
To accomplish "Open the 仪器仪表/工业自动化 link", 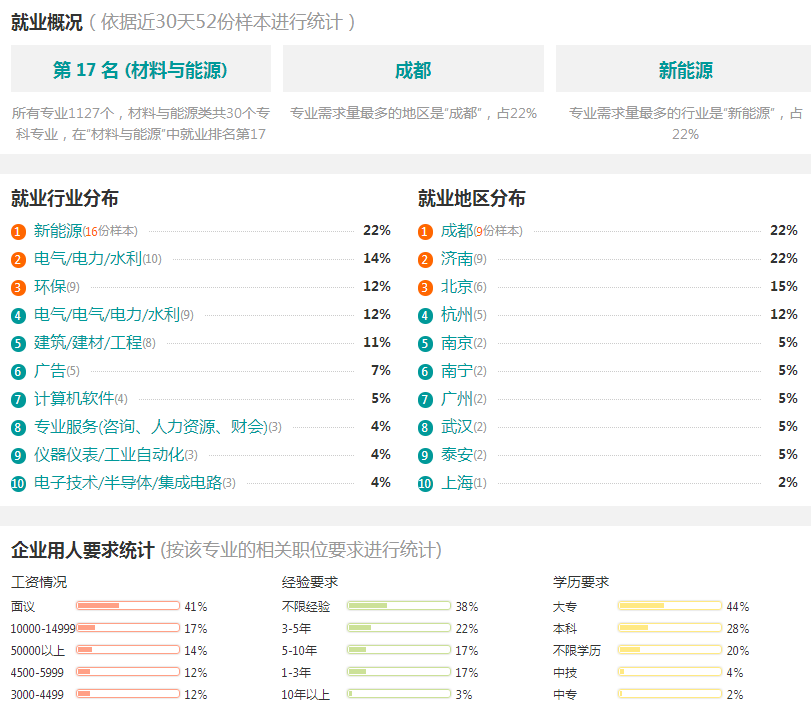I will pyautogui.click(x=109, y=455).
